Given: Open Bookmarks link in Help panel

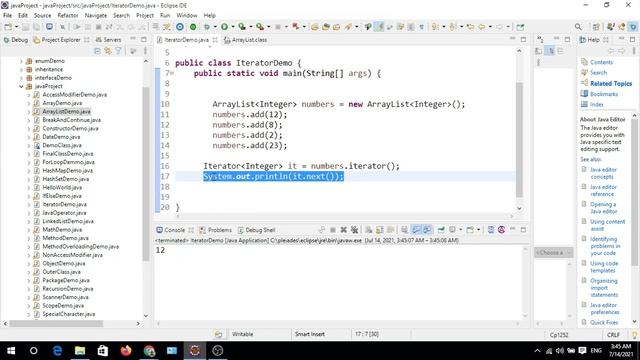Looking at the screenshot, I should coord(604,94).
